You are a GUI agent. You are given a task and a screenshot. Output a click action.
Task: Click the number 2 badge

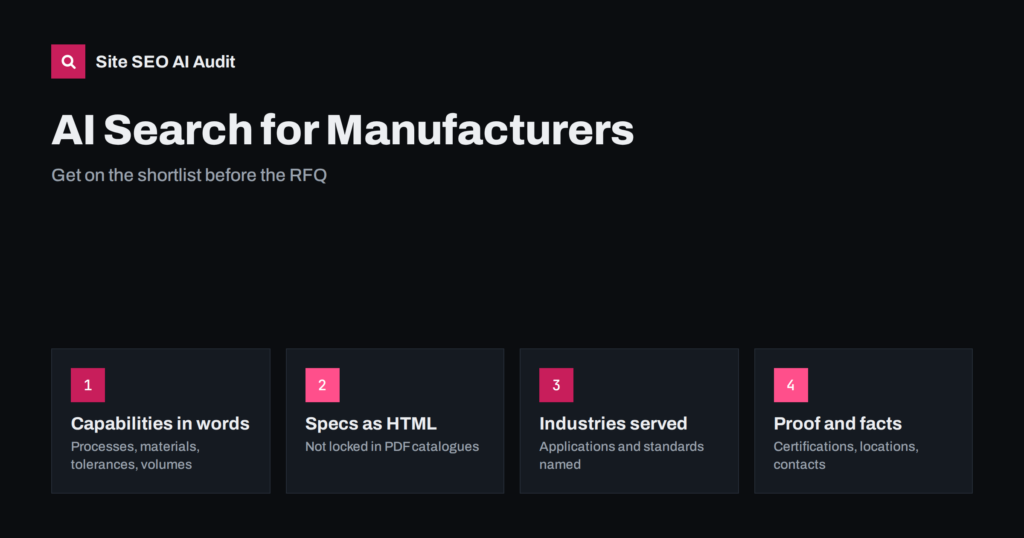pos(322,385)
